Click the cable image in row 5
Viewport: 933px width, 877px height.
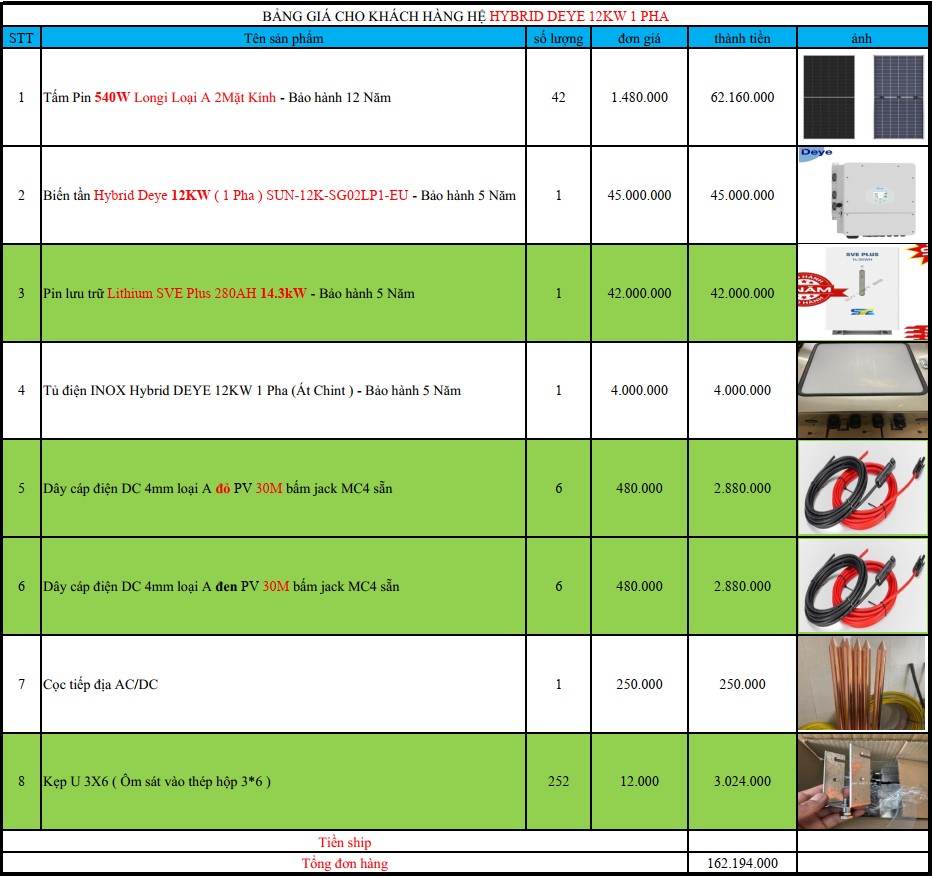tap(863, 488)
